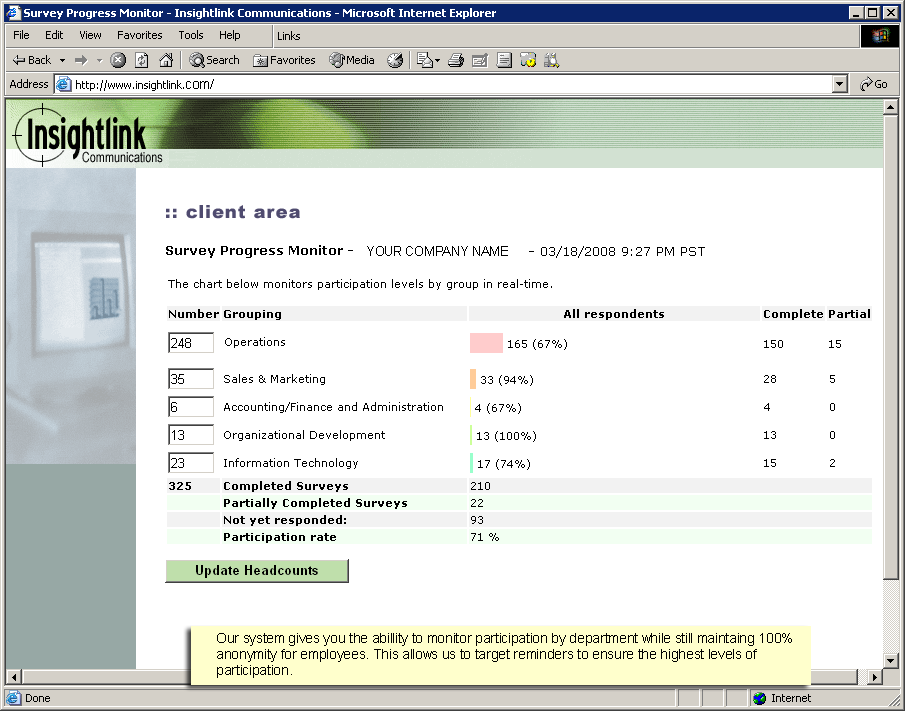
Task: Click the Operations headcount input field
Action: pos(190,343)
